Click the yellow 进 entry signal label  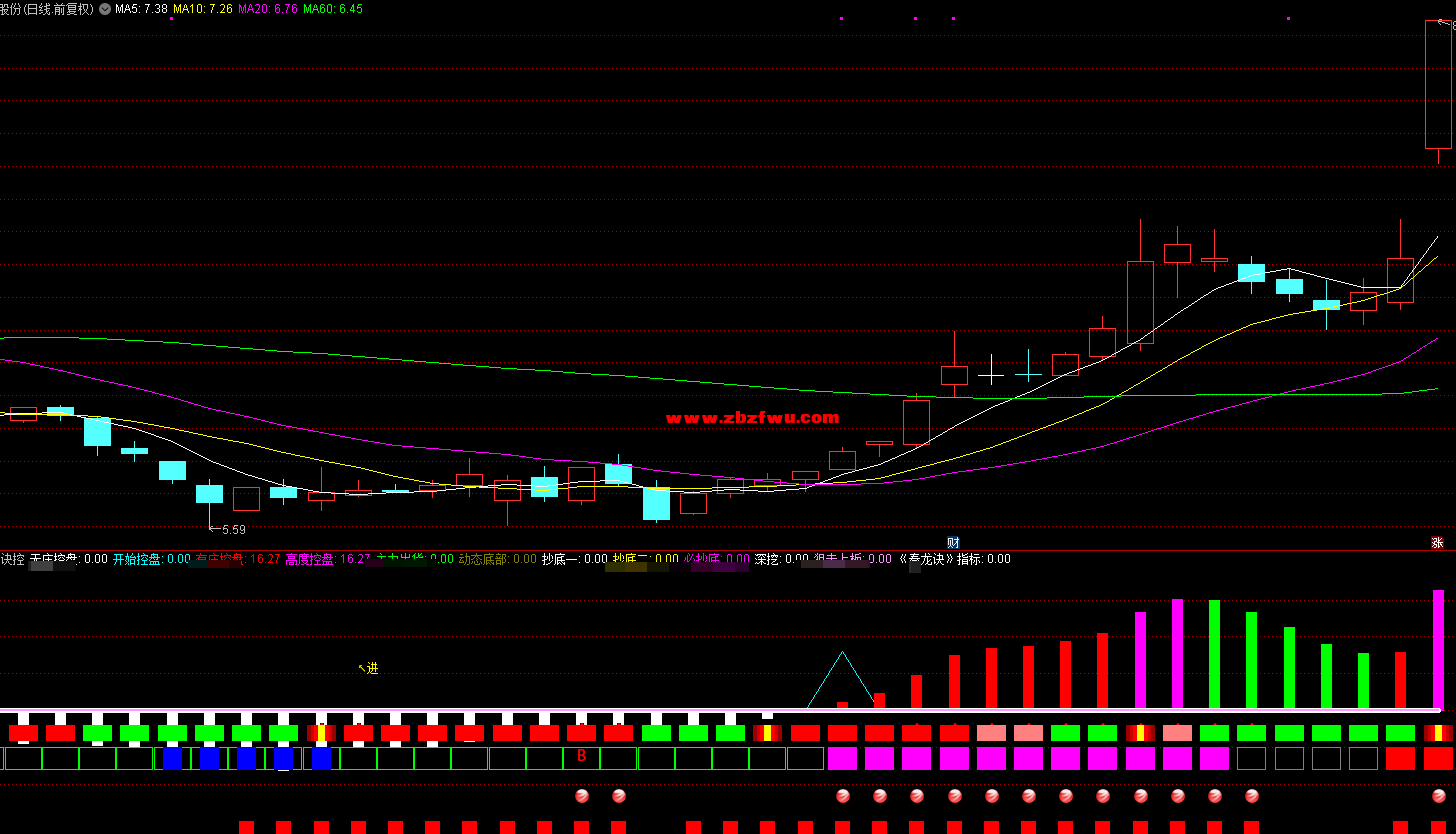click(x=371, y=668)
